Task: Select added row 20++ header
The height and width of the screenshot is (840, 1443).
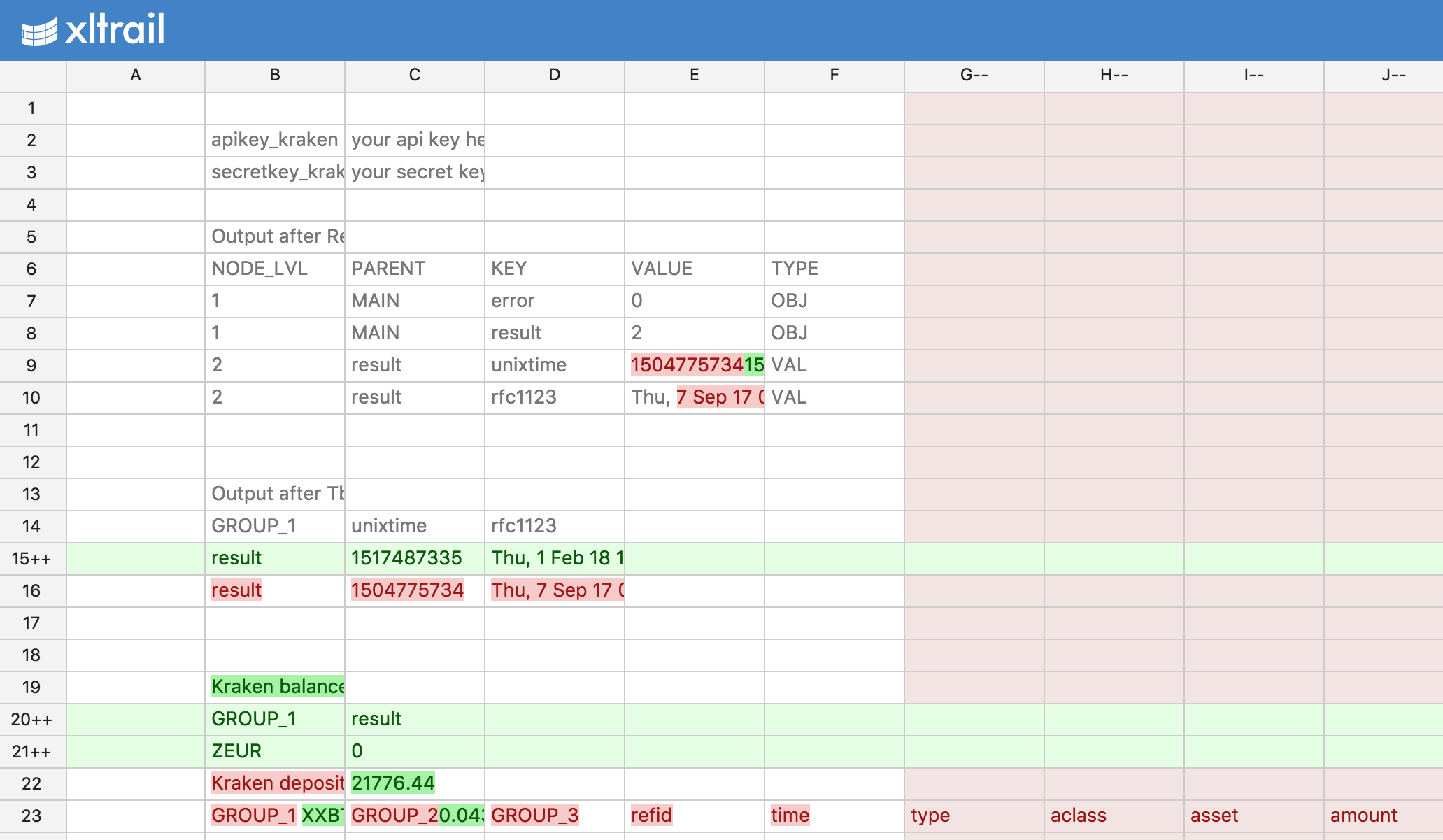Action: (33, 720)
